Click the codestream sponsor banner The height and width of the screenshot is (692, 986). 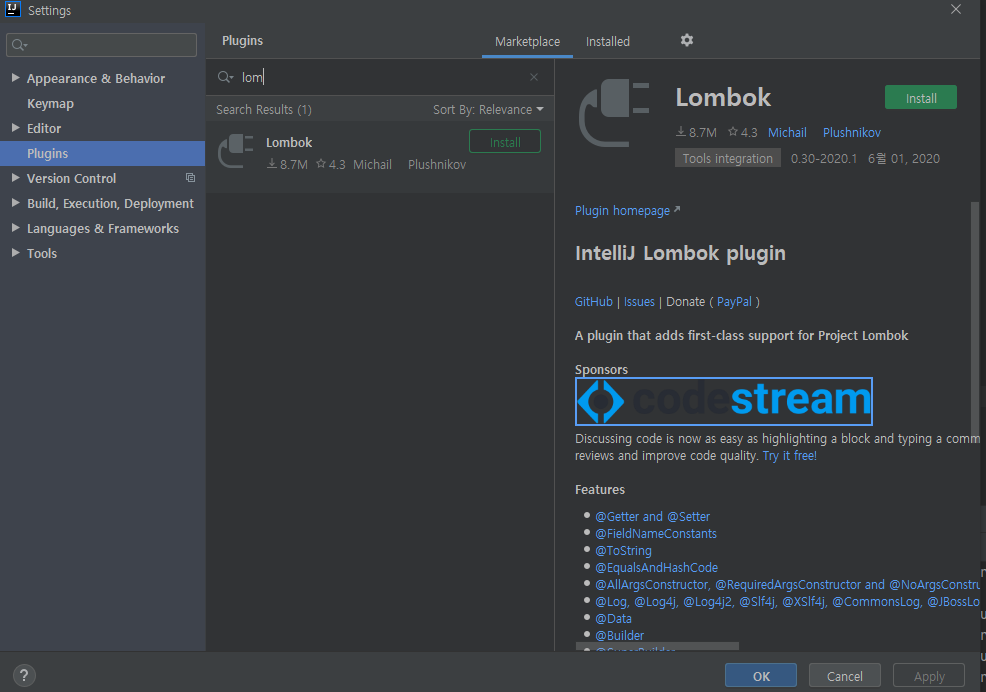pyautogui.click(x=724, y=401)
